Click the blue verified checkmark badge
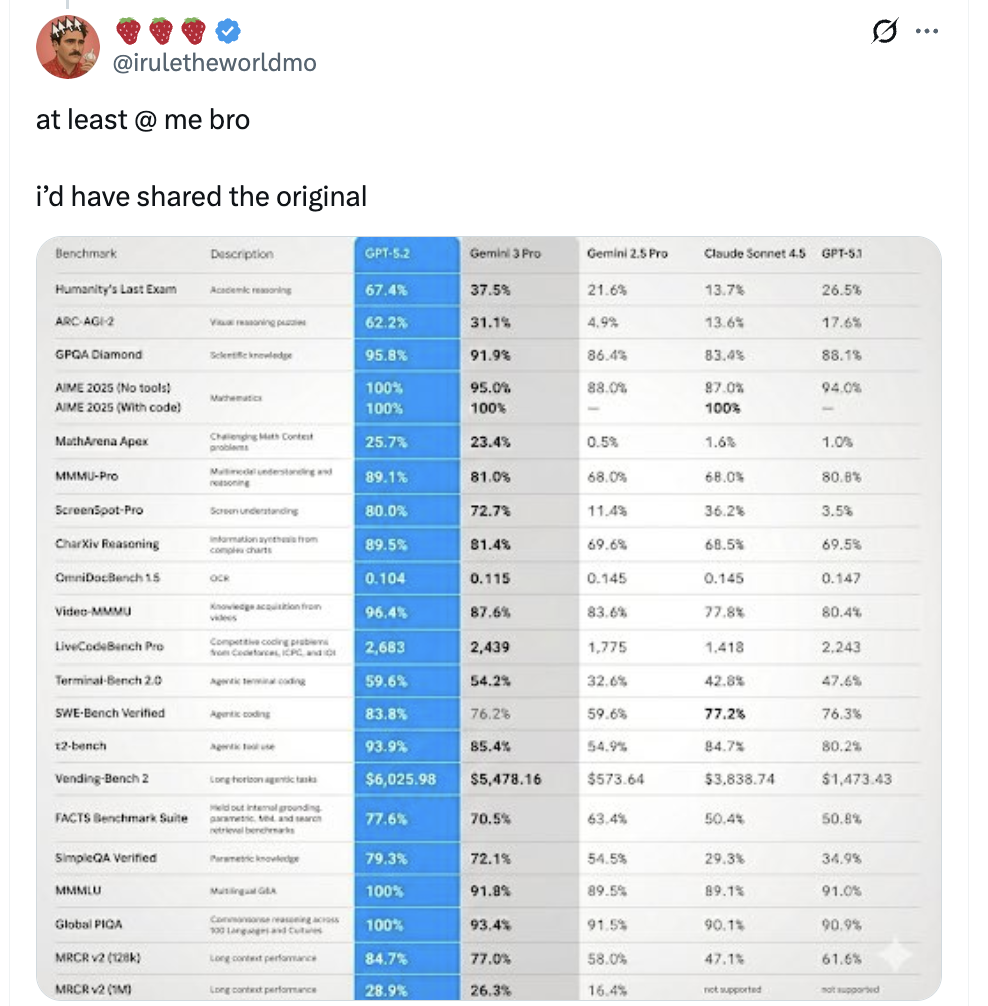 [228, 32]
